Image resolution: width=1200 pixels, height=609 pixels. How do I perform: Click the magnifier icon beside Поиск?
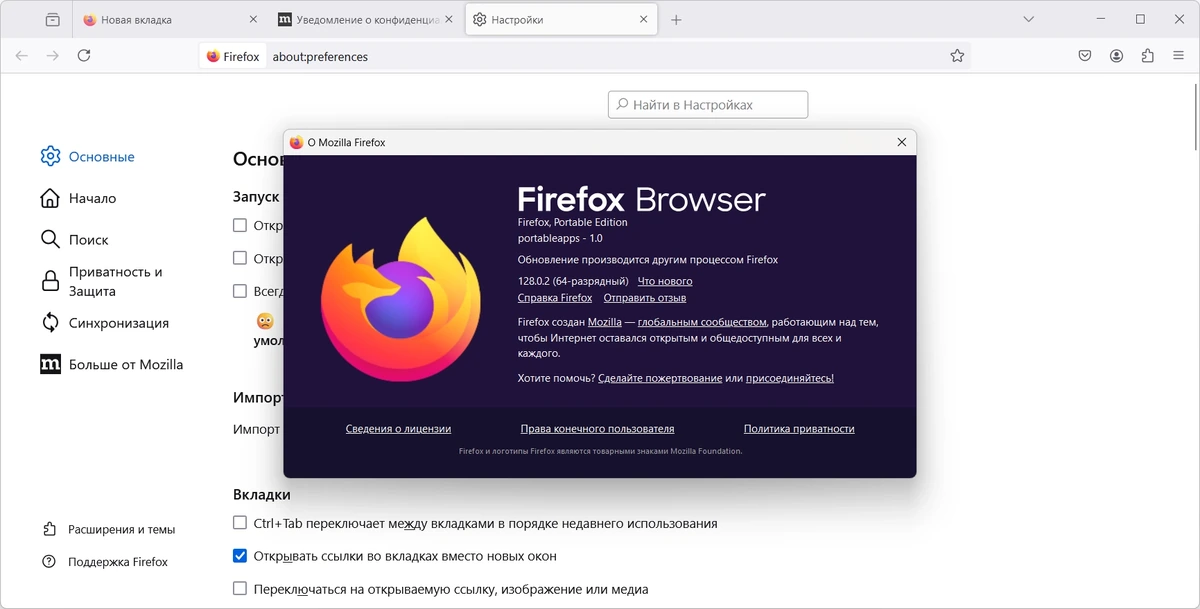50,239
